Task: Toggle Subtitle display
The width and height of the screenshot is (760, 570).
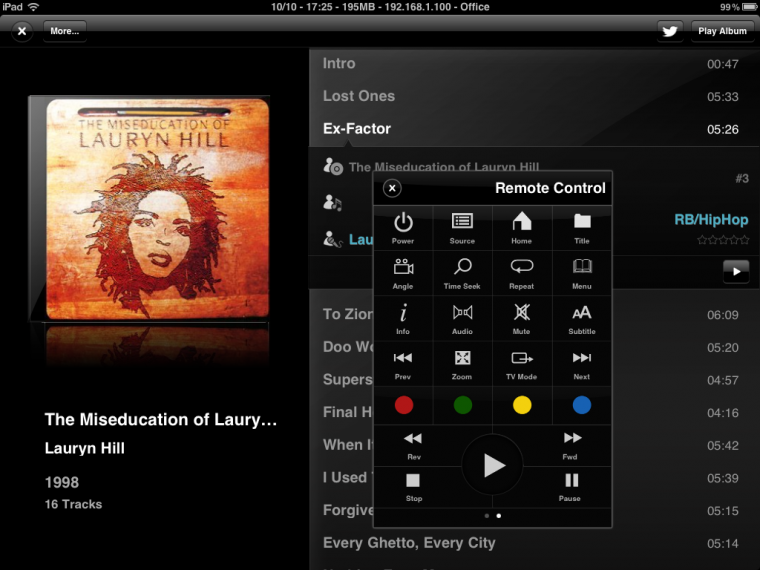Action: coord(581,317)
